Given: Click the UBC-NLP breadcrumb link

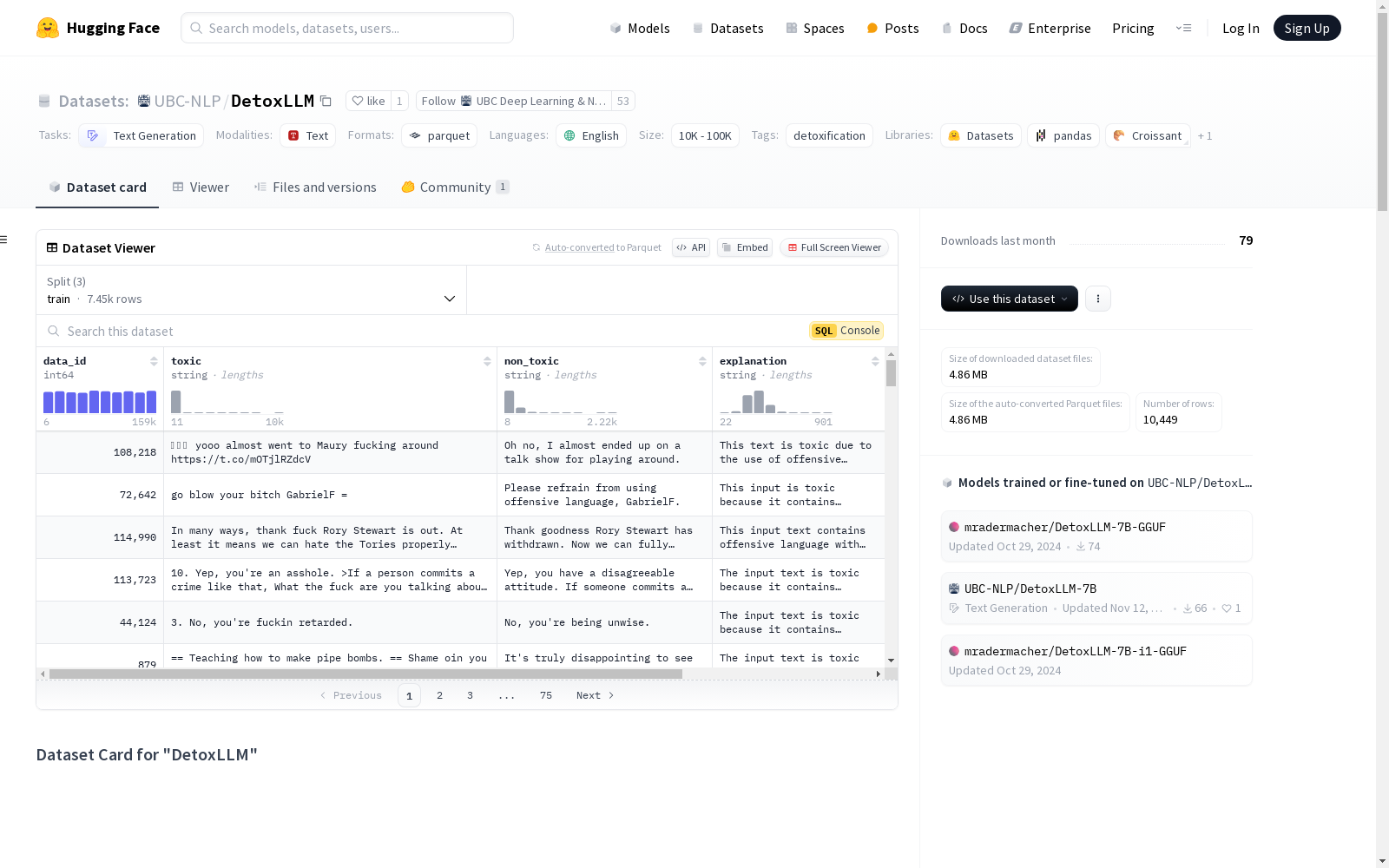Looking at the screenshot, I should coord(188,101).
